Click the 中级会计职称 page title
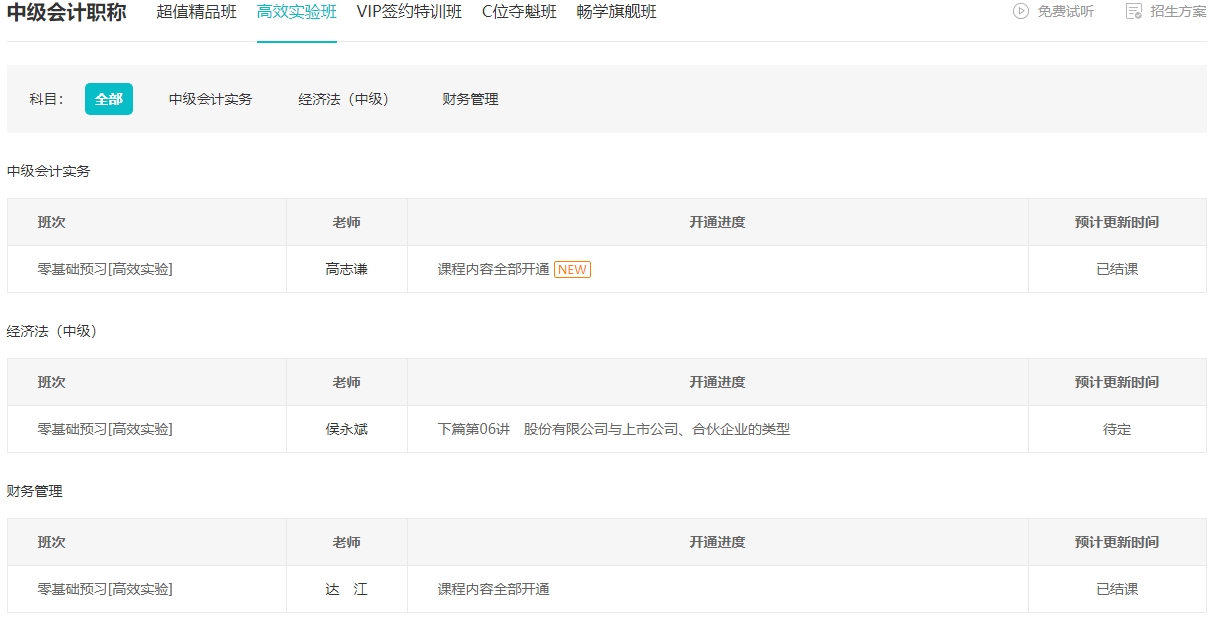 coord(67,13)
